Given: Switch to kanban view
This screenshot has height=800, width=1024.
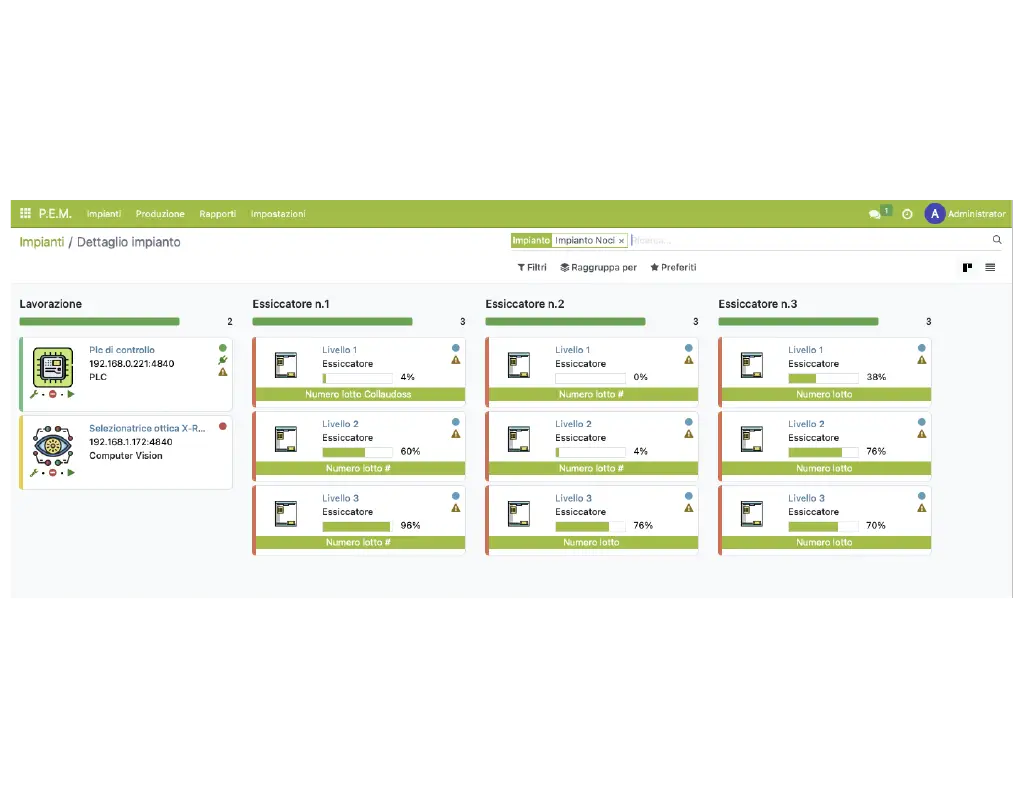Looking at the screenshot, I should click(x=967, y=267).
